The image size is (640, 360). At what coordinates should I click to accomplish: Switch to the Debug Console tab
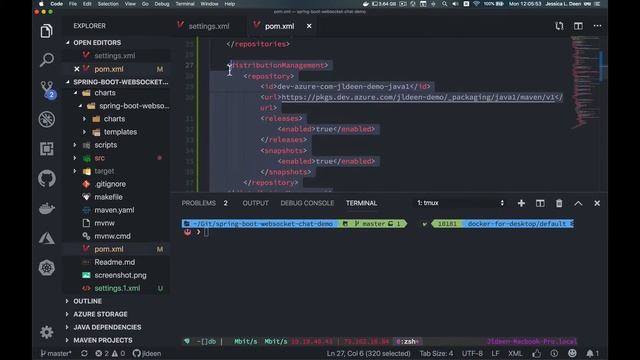[307, 203]
